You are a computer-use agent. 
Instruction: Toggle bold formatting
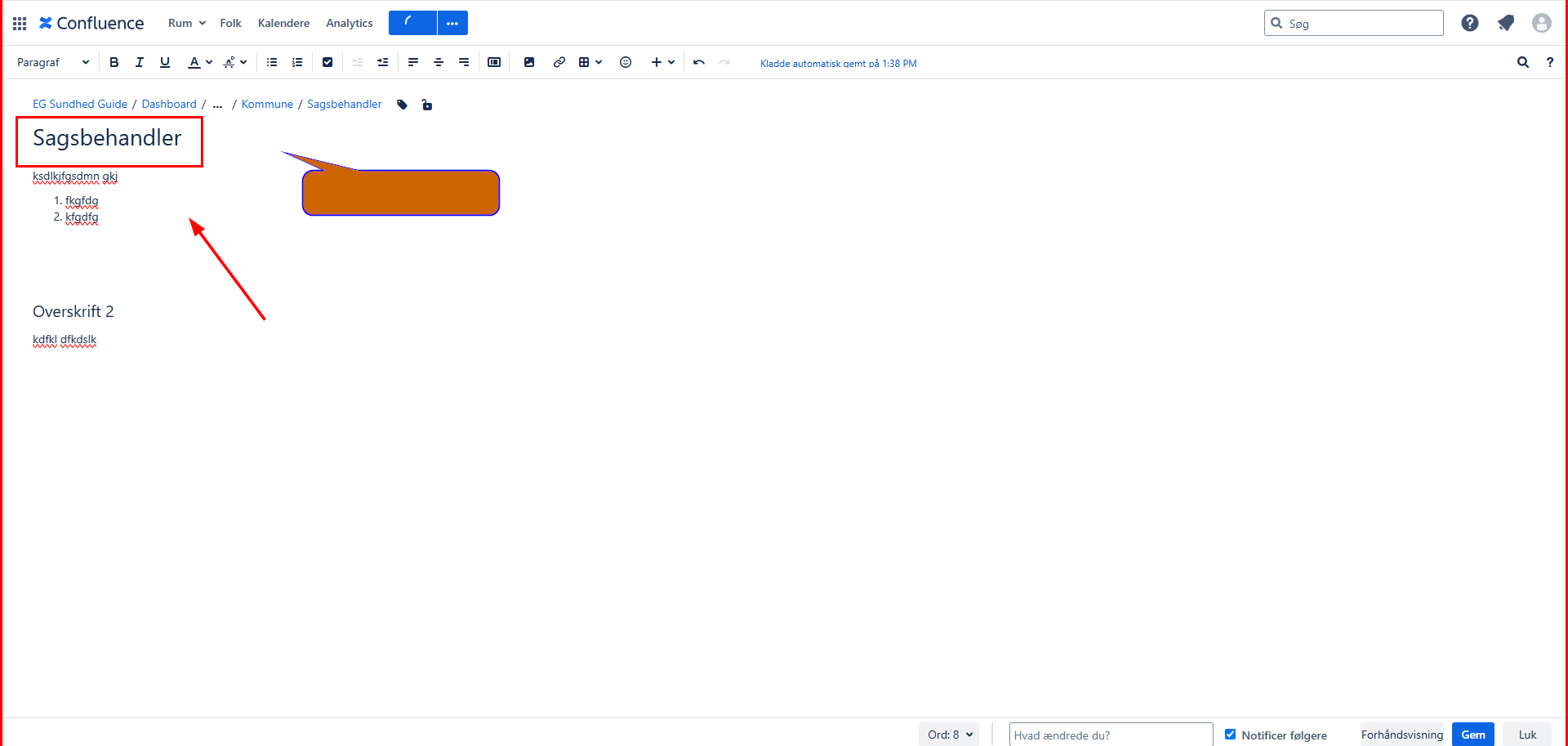click(x=114, y=62)
